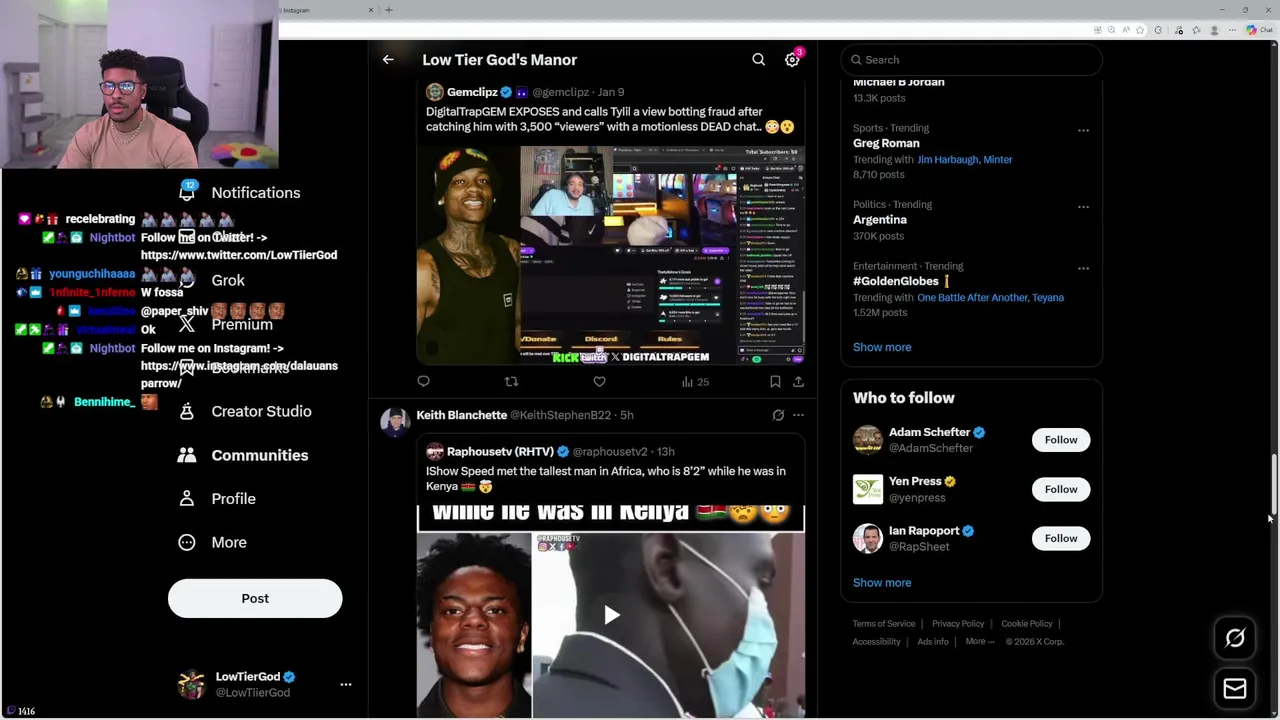This screenshot has width=1280, height=720.
Task: Open new browser tab with plus button
Action: pos(389,10)
